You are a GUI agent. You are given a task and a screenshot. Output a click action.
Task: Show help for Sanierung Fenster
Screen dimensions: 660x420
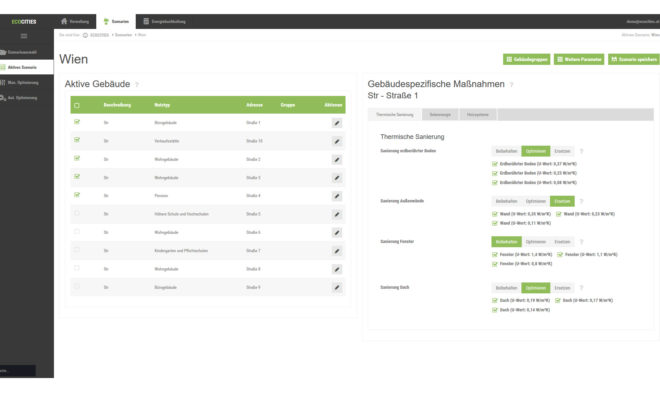pos(581,242)
